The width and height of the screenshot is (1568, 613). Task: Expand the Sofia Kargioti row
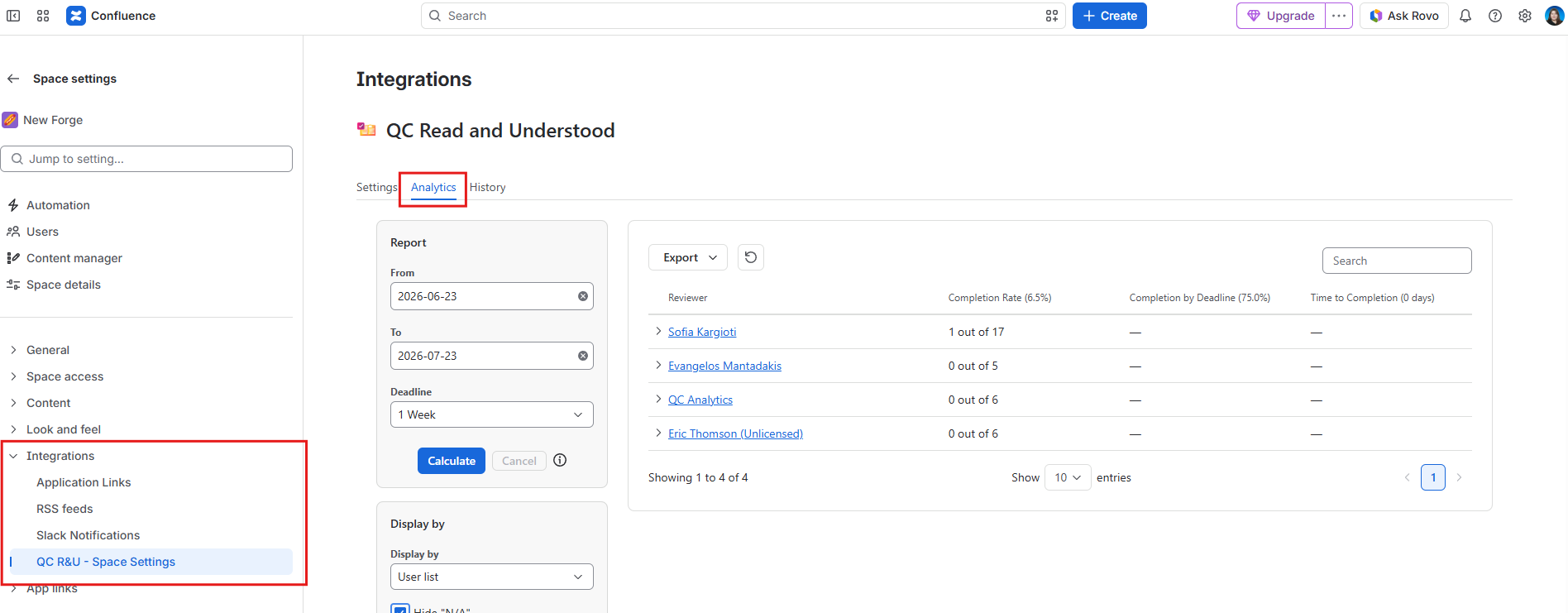tap(658, 331)
